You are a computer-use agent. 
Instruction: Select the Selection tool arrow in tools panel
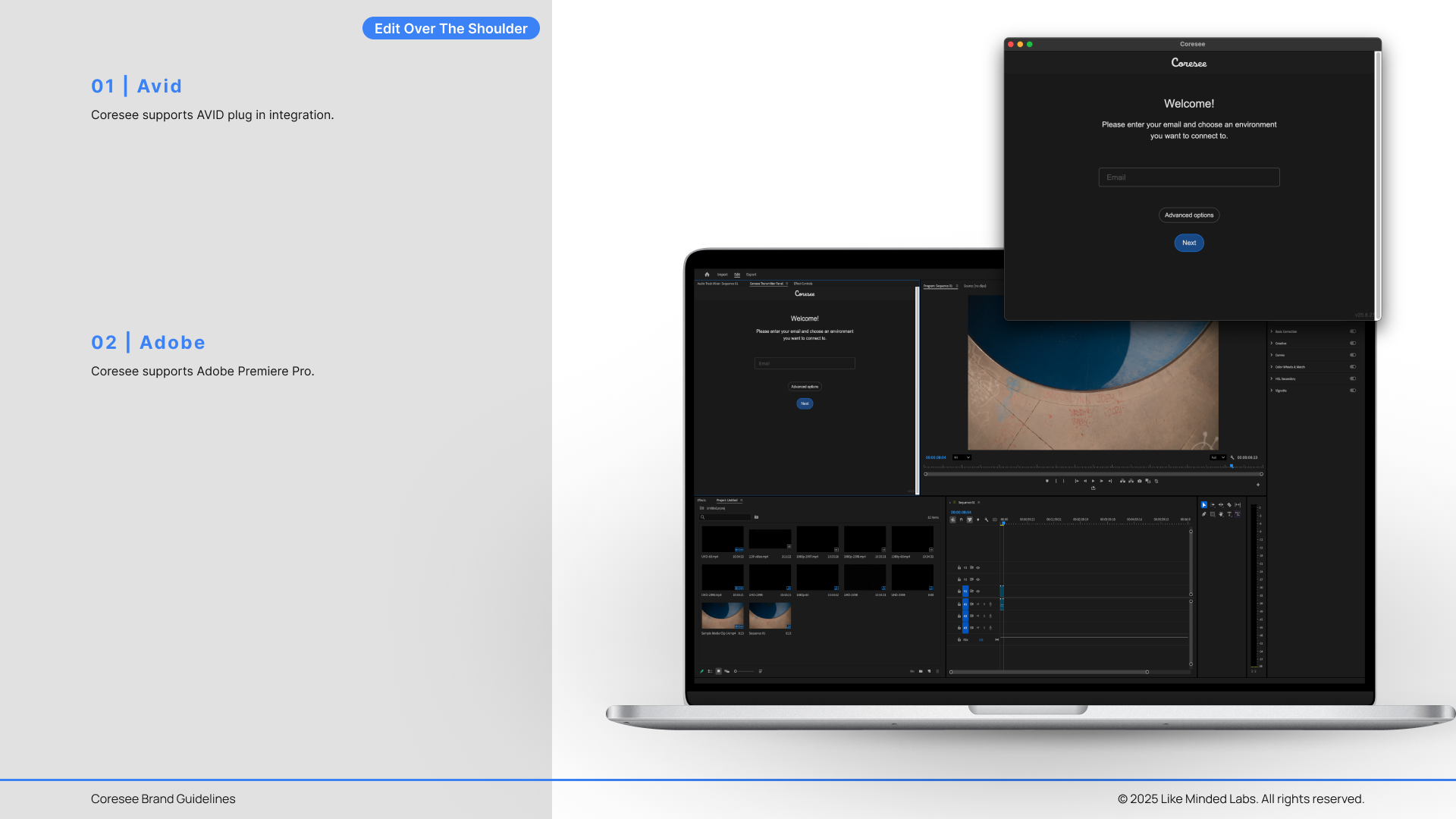pyautogui.click(x=1203, y=505)
